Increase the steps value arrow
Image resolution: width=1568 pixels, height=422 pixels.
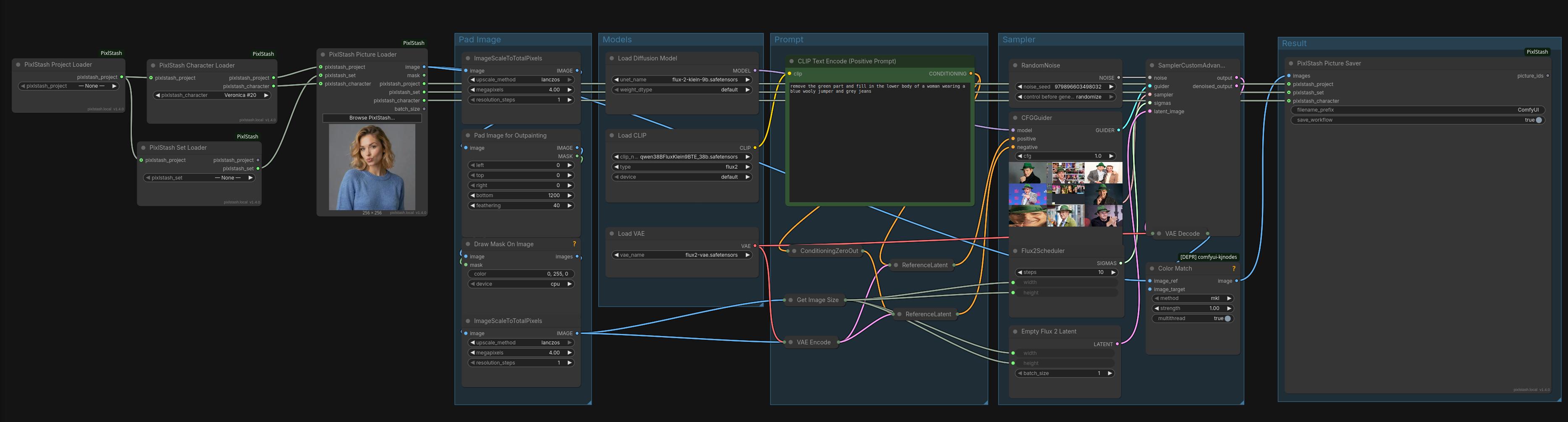point(1113,272)
